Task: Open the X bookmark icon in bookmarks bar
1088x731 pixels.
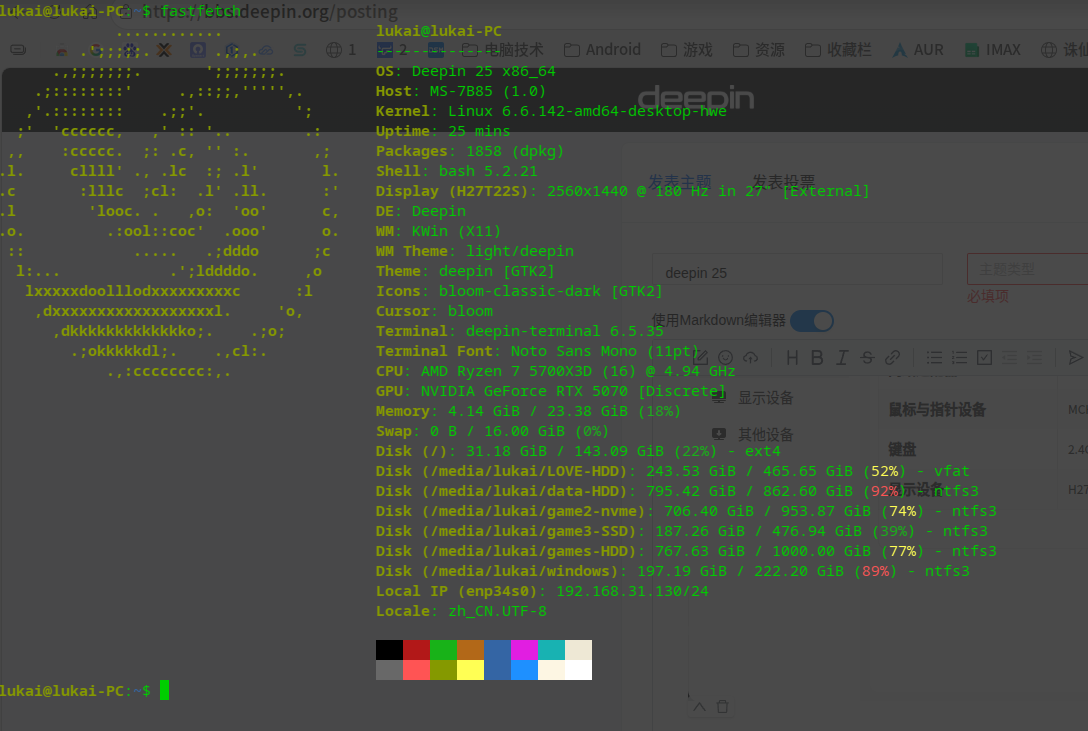Action: [164, 50]
